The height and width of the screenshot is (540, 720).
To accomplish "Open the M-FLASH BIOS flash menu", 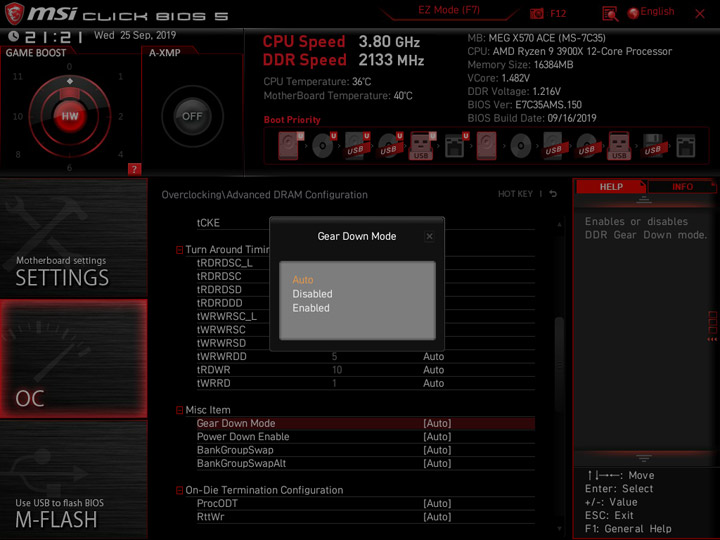I will pyautogui.click(x=73, y=479).
